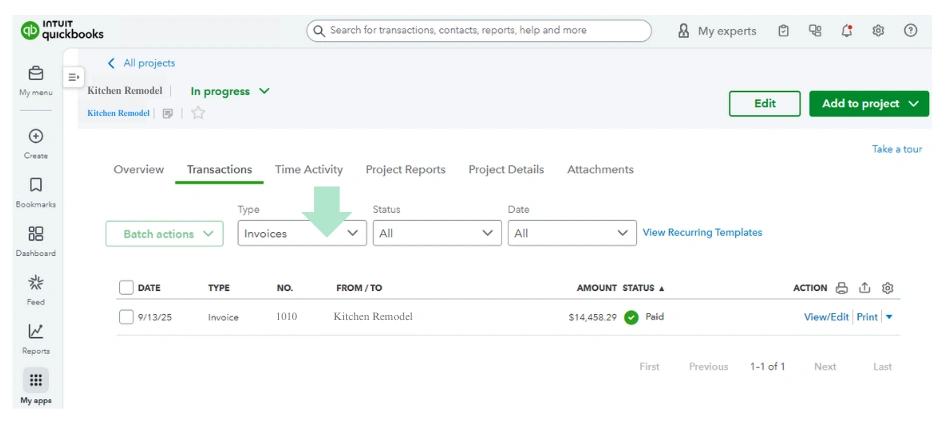
Task: Check the invoice 1010 row checkbox
Action: (x=126, y=316)
